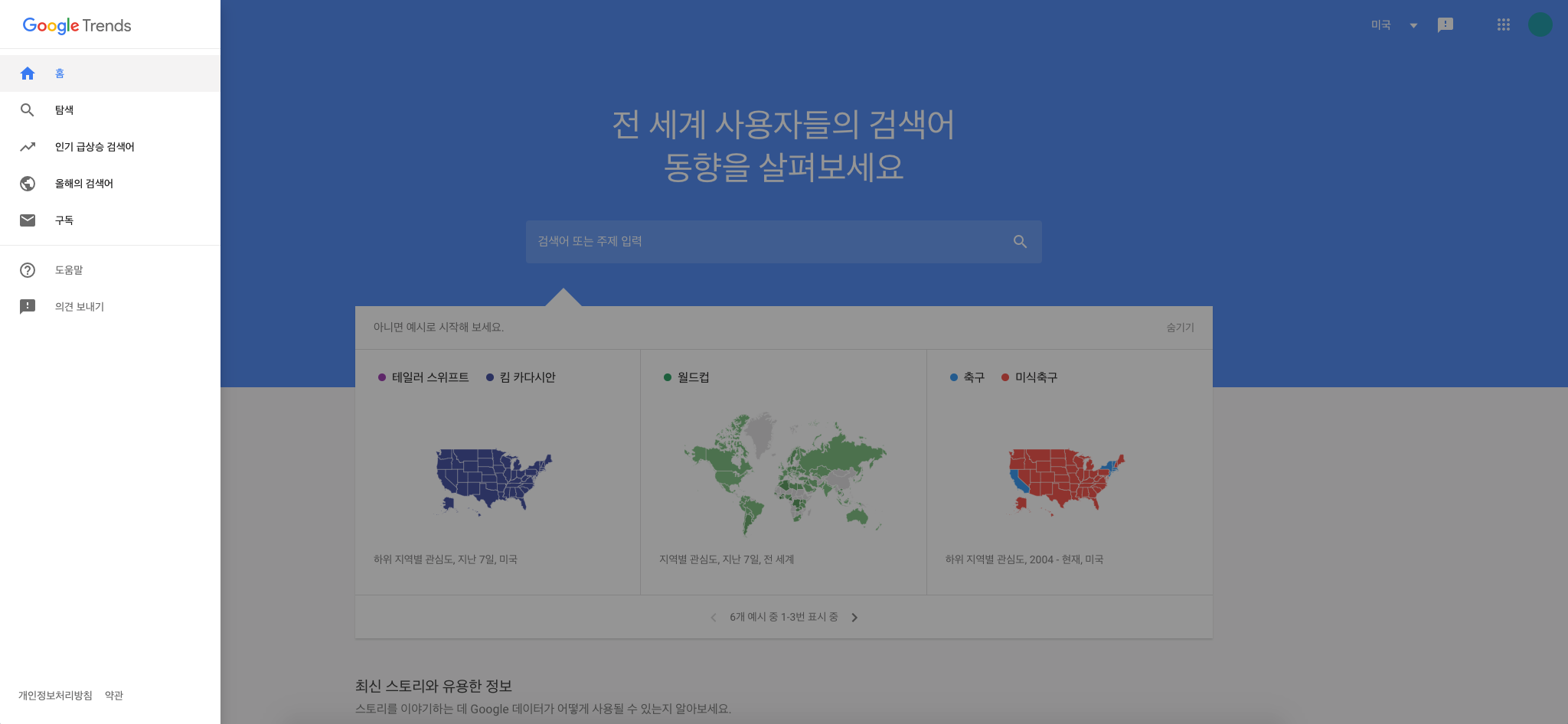The height and width of the screenshot is (724, 1568).
Task: Click the question mark help icon
Action: tap(28, 270)
